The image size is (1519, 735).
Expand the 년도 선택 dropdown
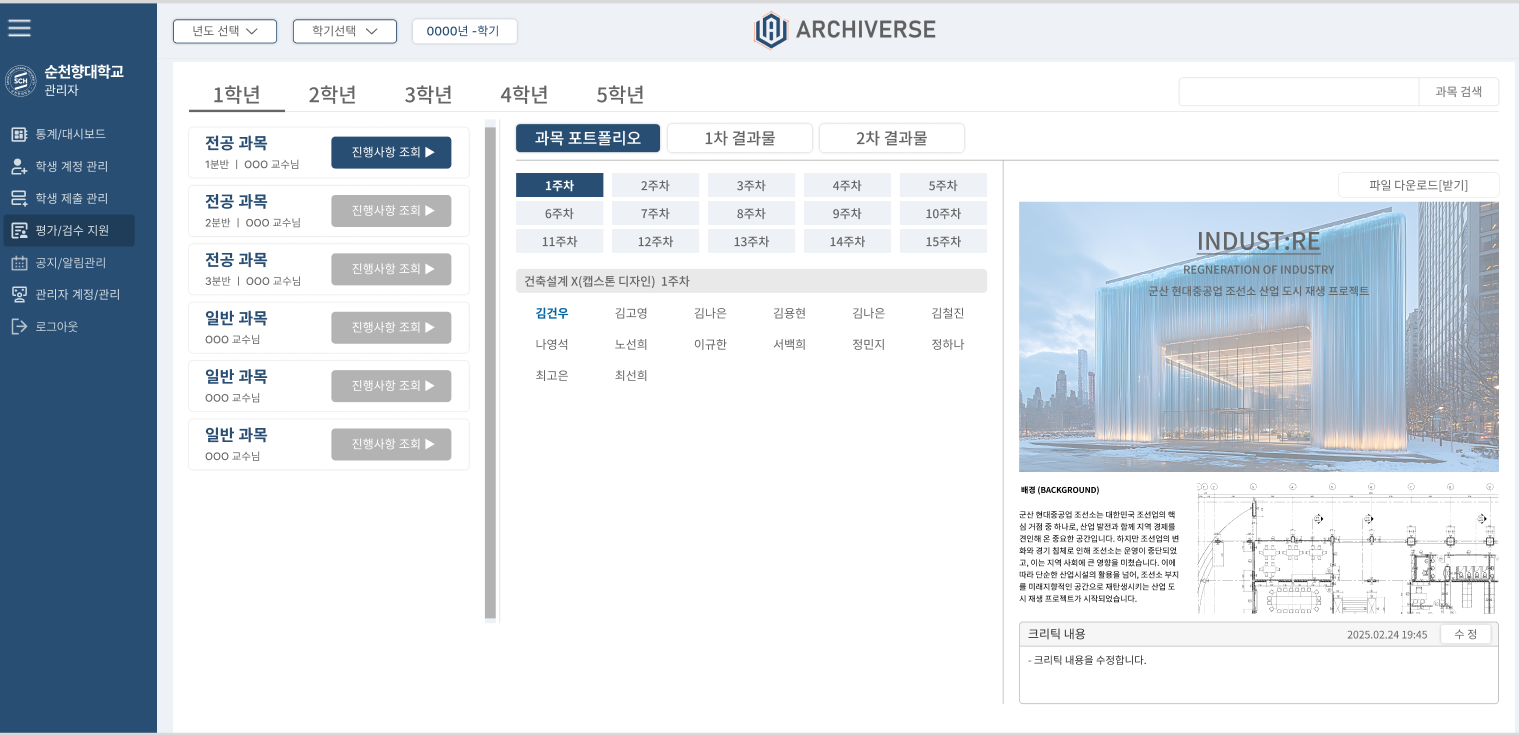point(224,32)
